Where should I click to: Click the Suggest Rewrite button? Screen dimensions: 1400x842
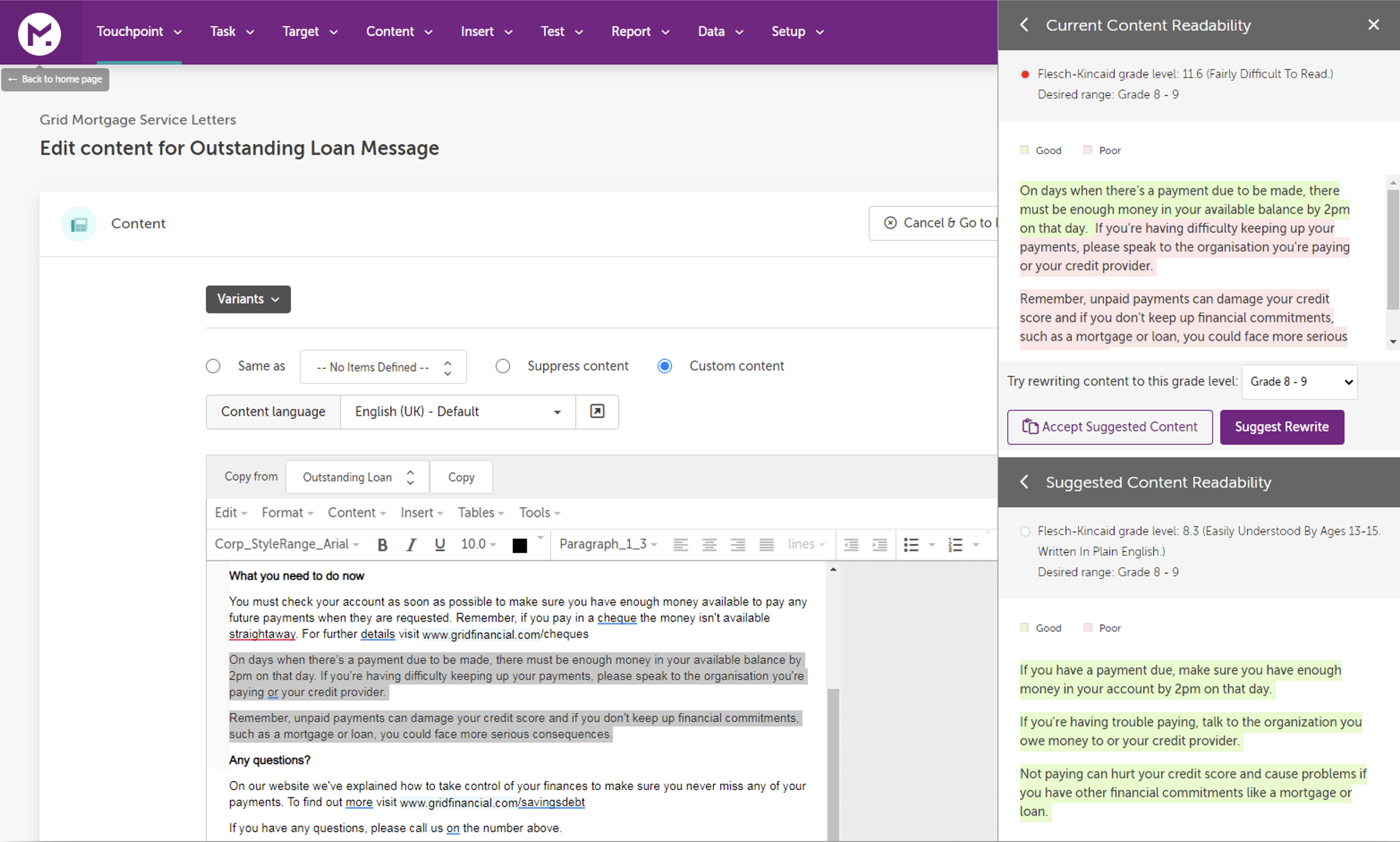click(1281, 427)
